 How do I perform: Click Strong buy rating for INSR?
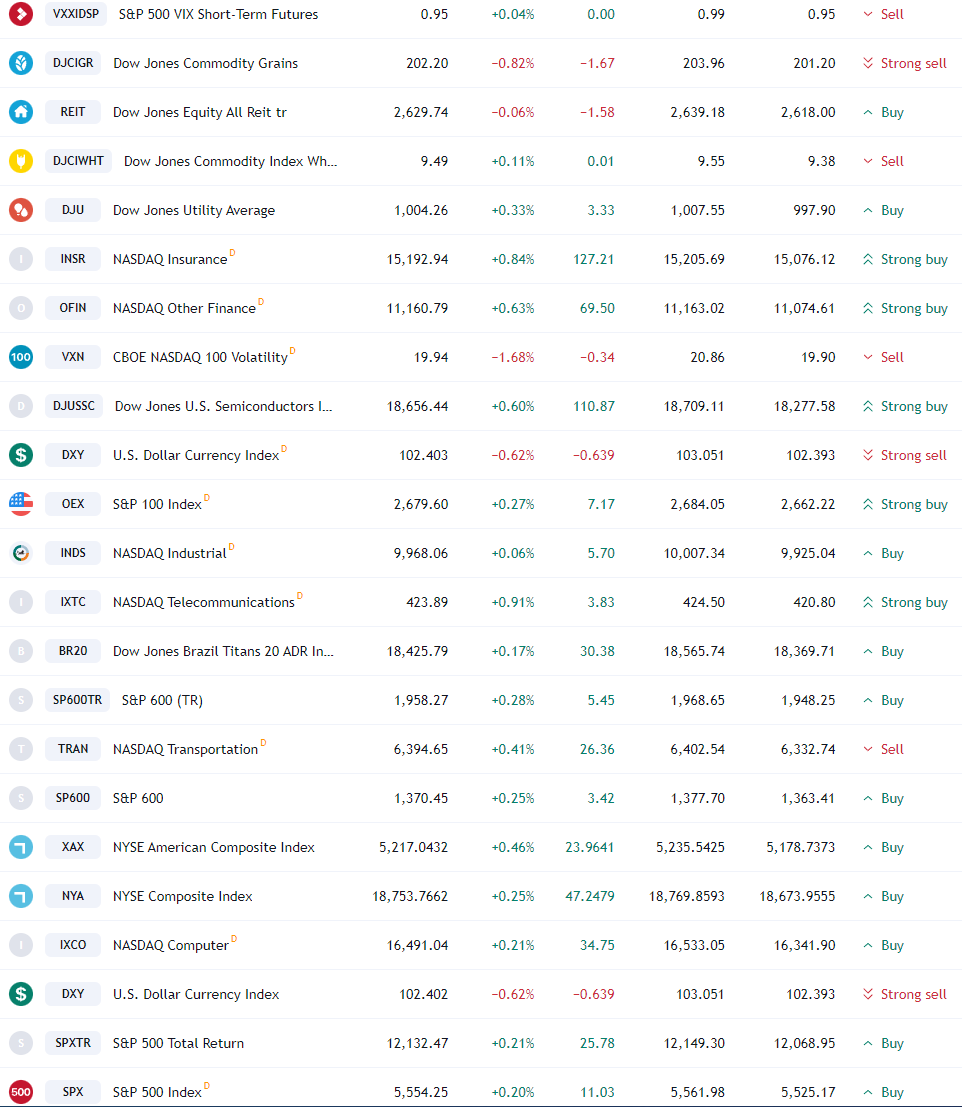[x=905, y=259]
